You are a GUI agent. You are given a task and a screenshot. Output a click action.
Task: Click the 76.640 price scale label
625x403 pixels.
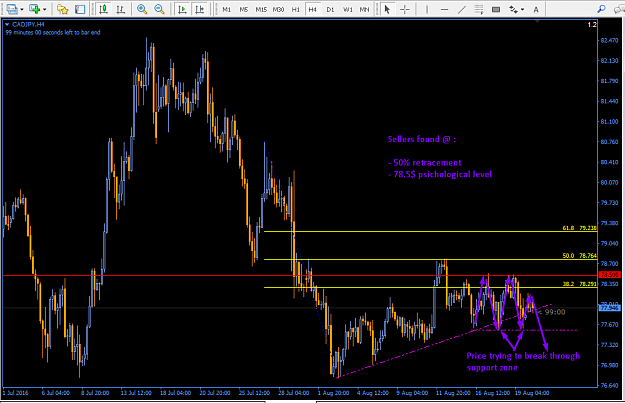(x=609, y=385)
